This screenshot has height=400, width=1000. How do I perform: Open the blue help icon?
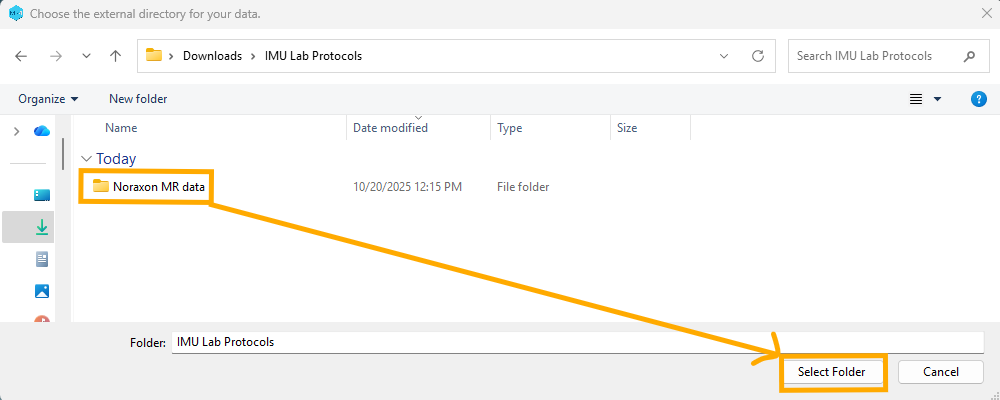click(x=978, y=99)
